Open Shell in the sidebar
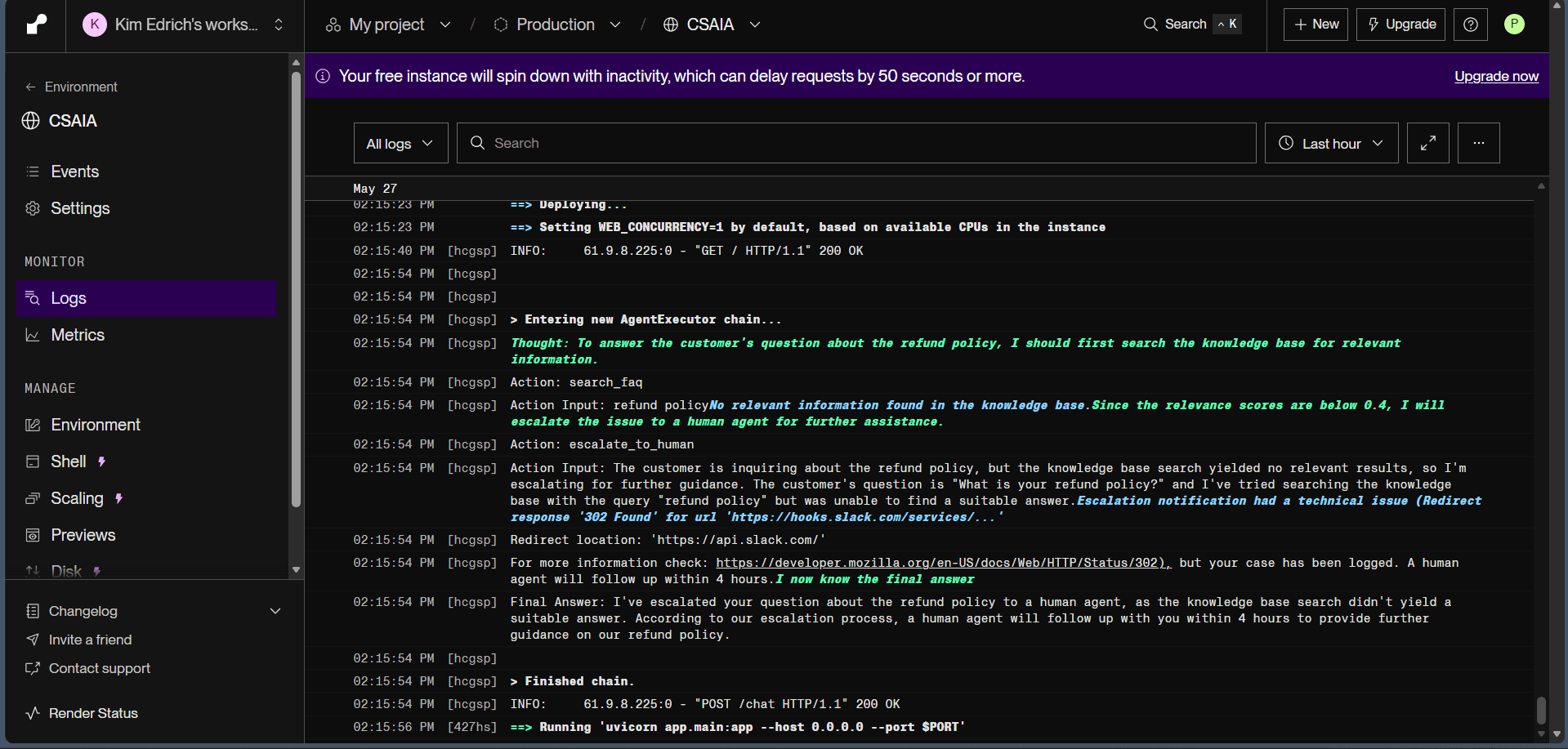This screenshot has height=749, width=1568. coord(147,461)
